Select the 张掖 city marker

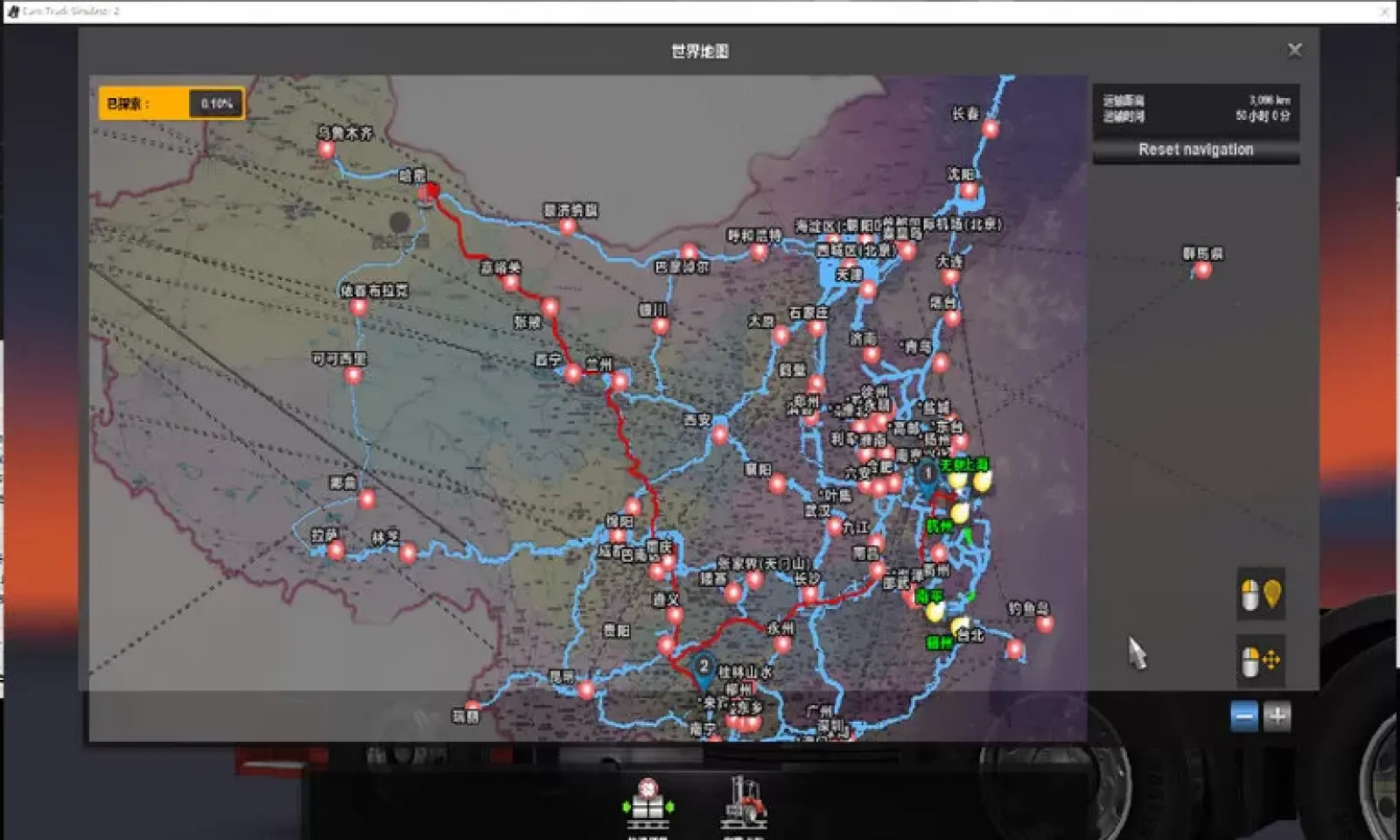549,306
